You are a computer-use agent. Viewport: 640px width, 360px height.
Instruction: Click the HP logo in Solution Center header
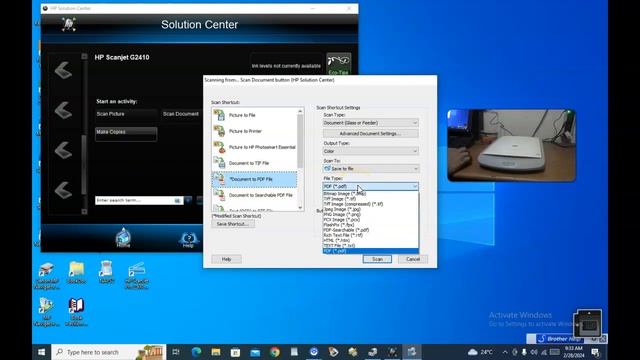(x=69, y=24)
